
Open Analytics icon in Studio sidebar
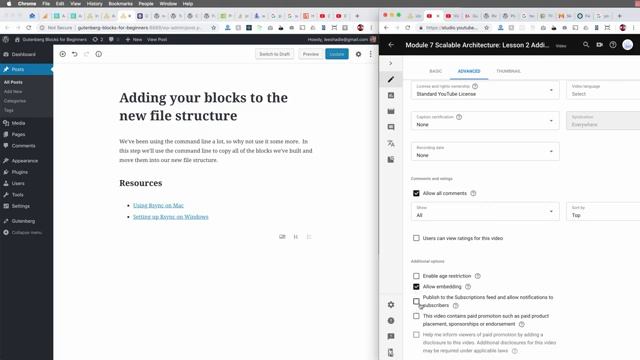pyautogui.click(x=391, y=95)
